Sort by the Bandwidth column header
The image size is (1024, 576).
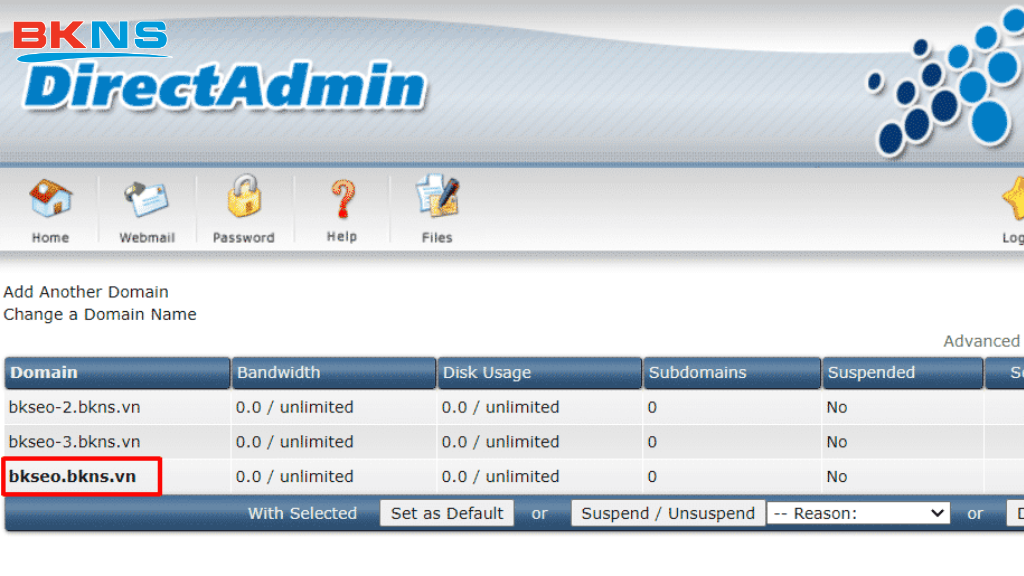(278, 372)
